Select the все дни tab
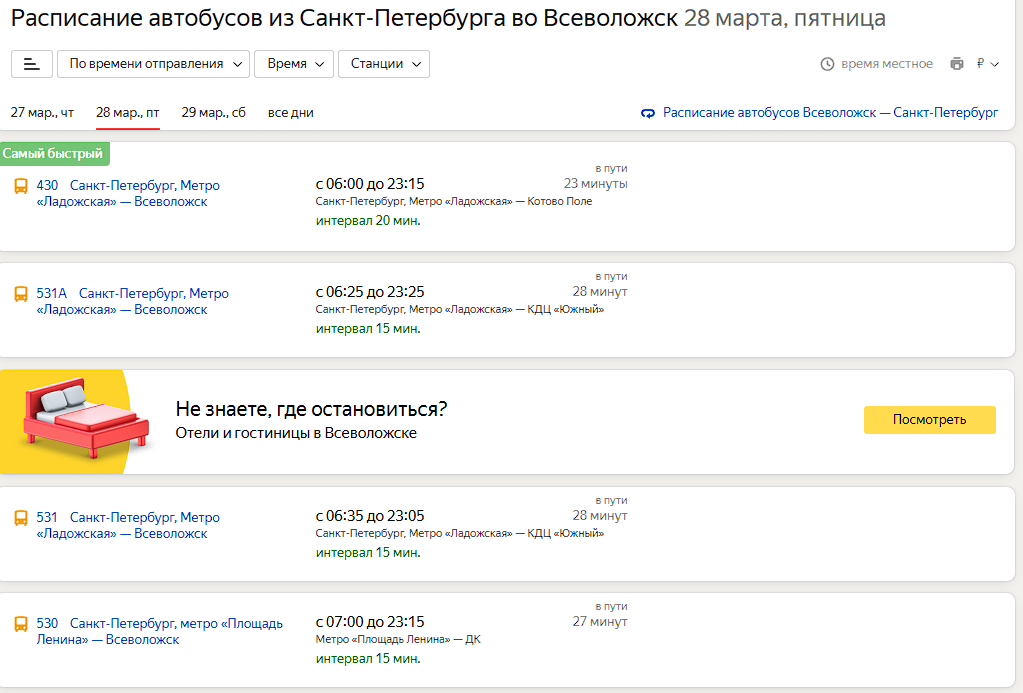The image size is (1023, 693). [x=290, y=113]
